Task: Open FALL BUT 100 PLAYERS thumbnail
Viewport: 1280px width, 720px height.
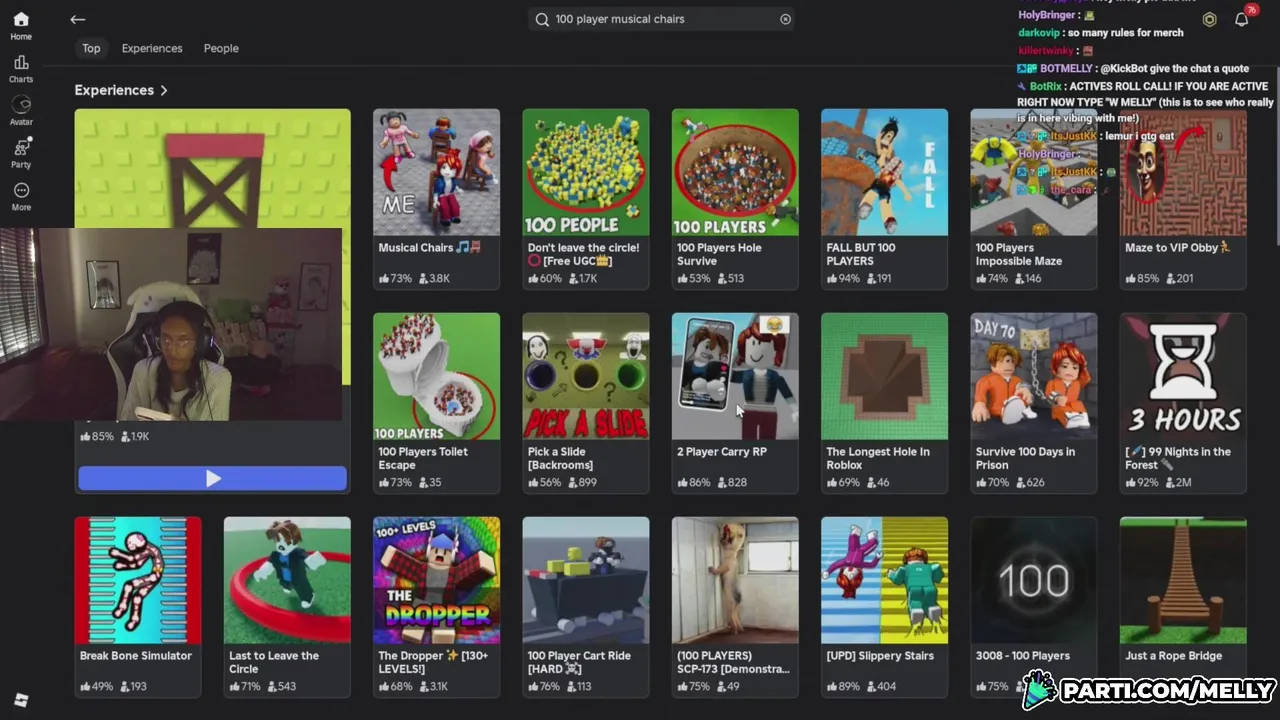Action: (884, 172)
